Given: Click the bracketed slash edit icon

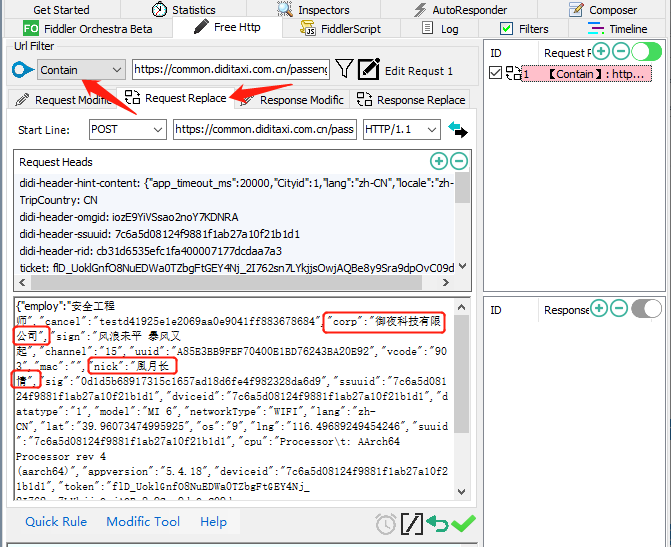Looking at the screenshot, I should coord(412,524).
